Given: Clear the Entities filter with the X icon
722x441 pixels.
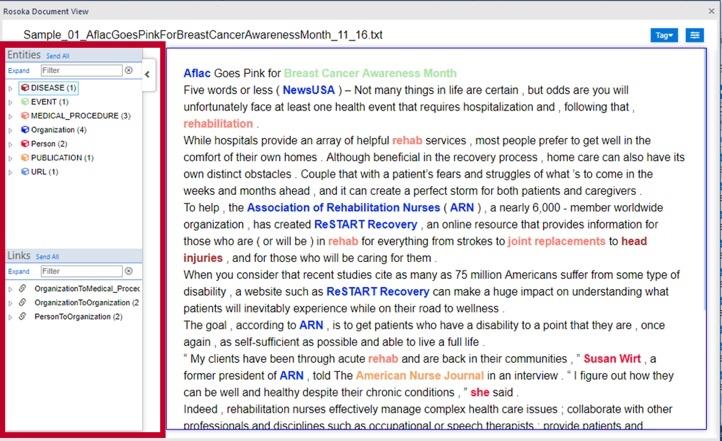Looking at the screenshot, I should pyautogui.click(x=128, y=71).
